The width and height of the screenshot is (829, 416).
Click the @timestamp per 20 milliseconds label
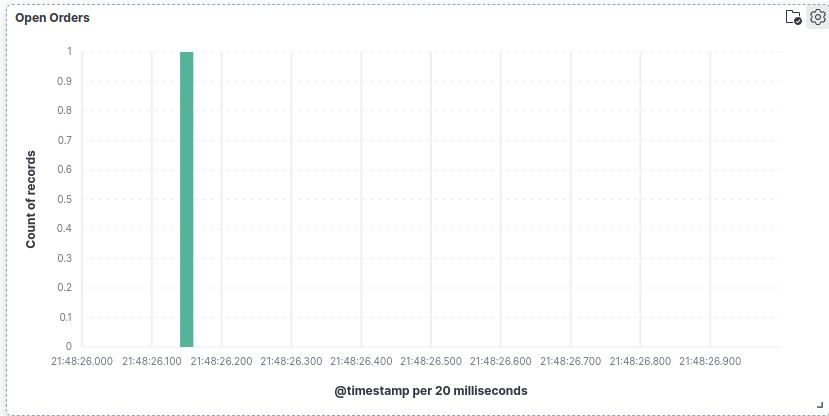[x=431, y=390]
